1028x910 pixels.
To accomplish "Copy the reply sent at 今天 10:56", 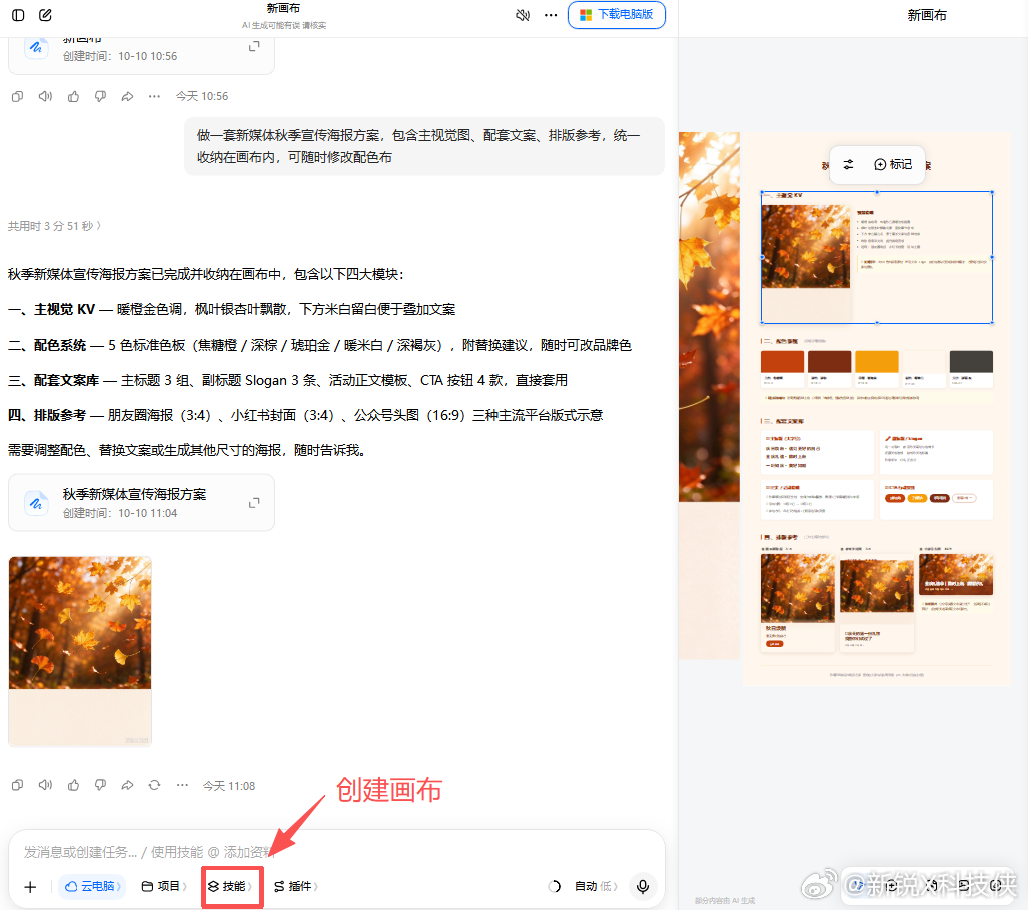I will (18, 96).
